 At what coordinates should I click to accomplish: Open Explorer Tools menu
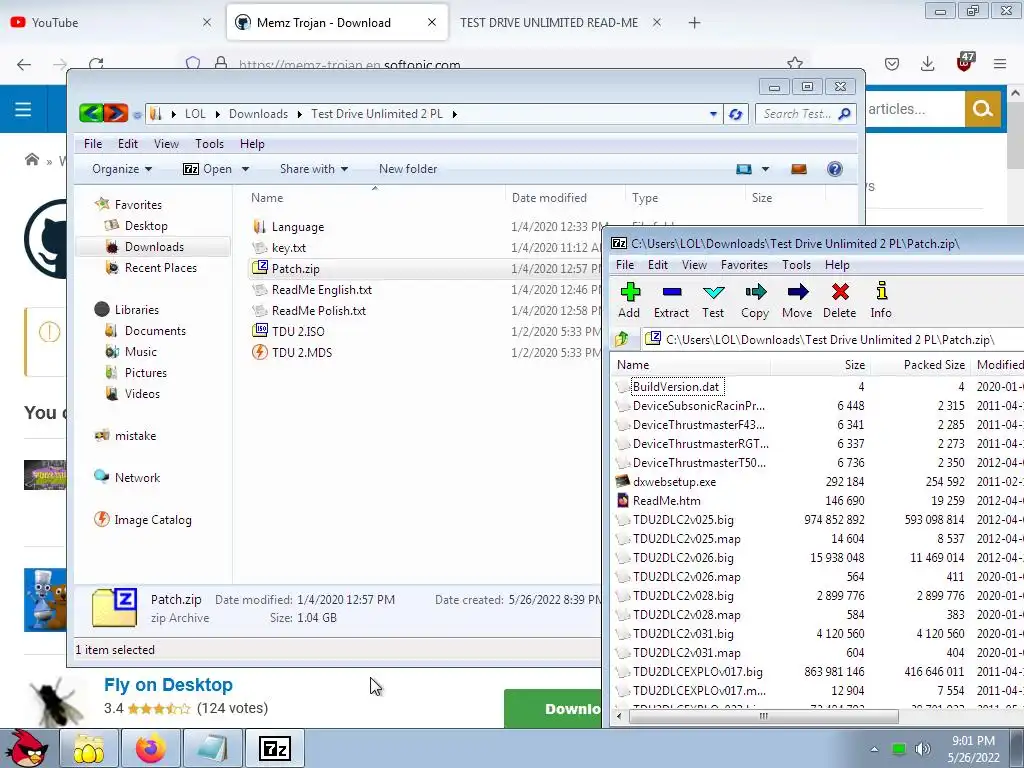[209, 144]
